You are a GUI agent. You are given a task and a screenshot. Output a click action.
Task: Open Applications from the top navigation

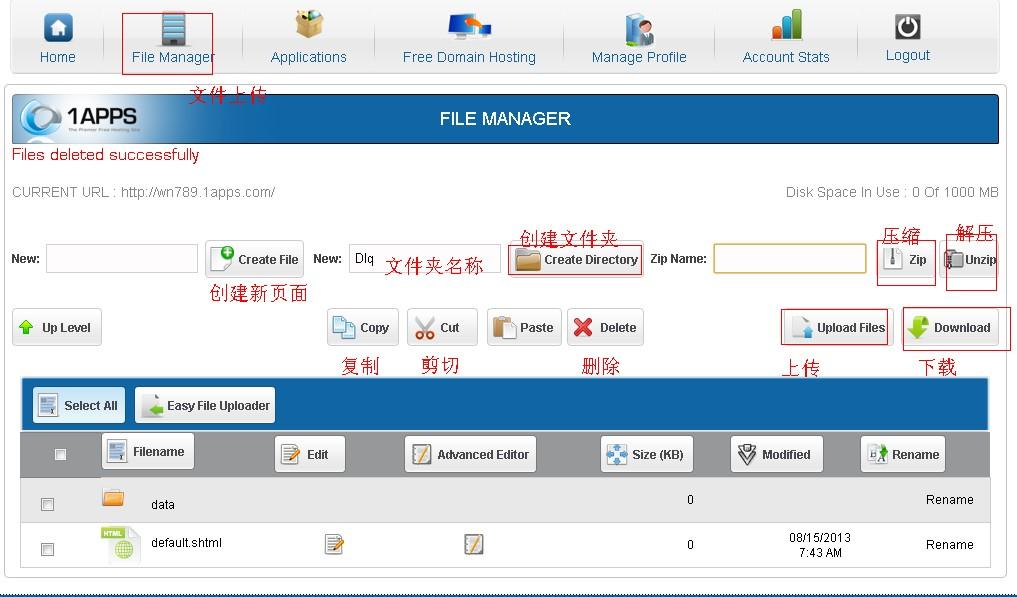[308, 26]
